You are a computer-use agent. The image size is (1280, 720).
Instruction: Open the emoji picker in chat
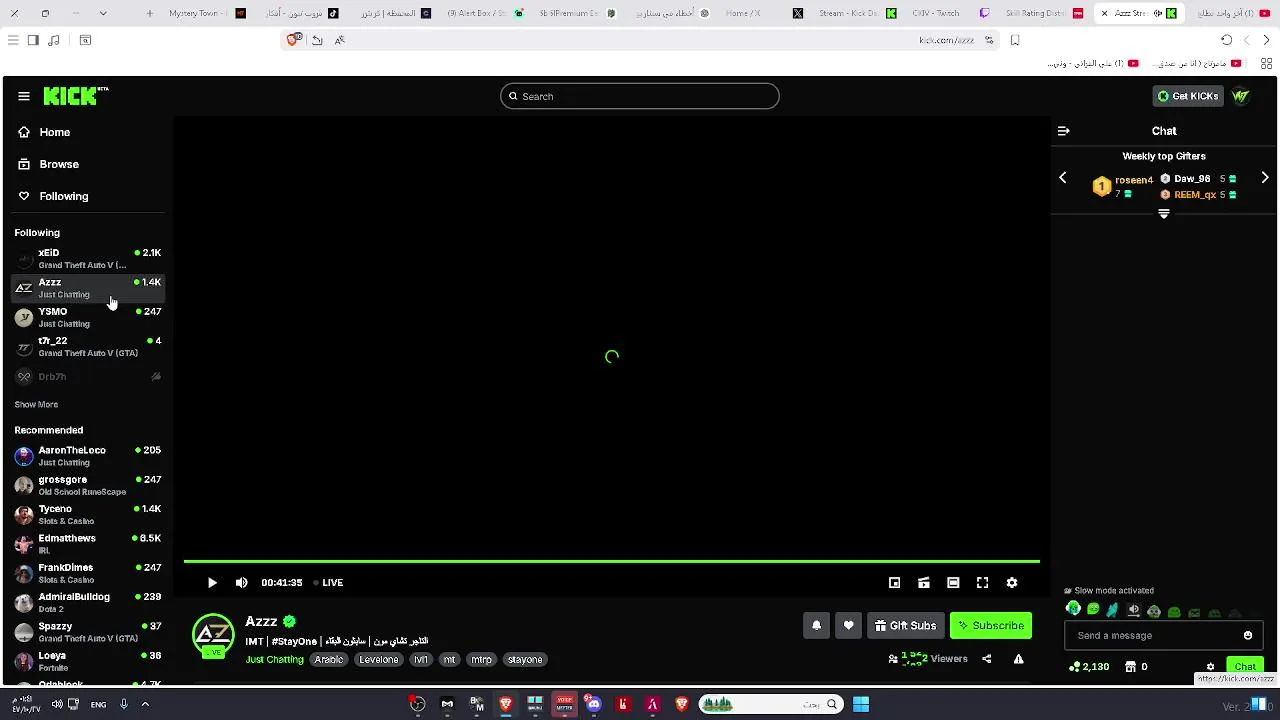click(x=1248, y=635)
